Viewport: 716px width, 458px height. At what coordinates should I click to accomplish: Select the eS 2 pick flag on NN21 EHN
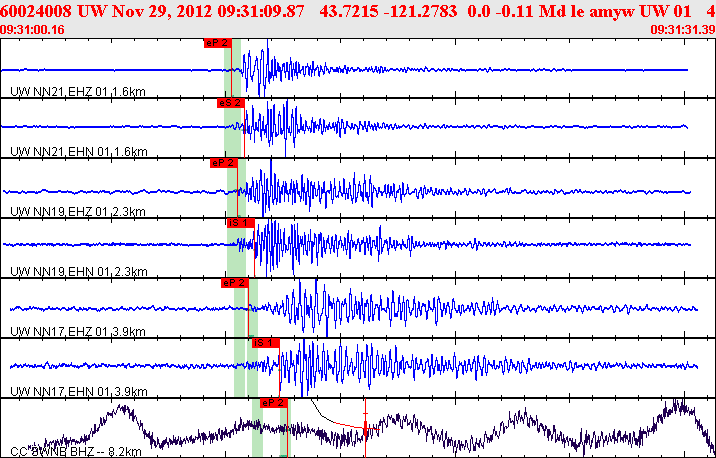pyautogui.click(x=231, y=103)
